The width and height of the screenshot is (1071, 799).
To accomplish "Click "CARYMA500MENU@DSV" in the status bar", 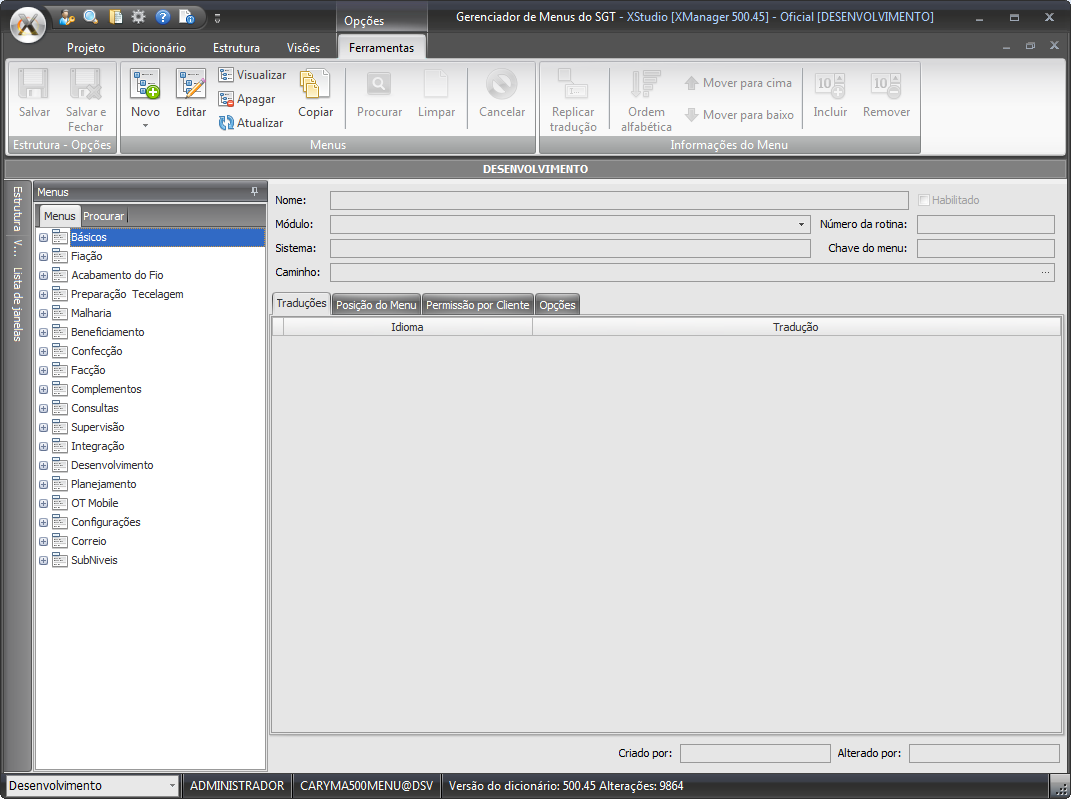I will click(x=367, y=786).
